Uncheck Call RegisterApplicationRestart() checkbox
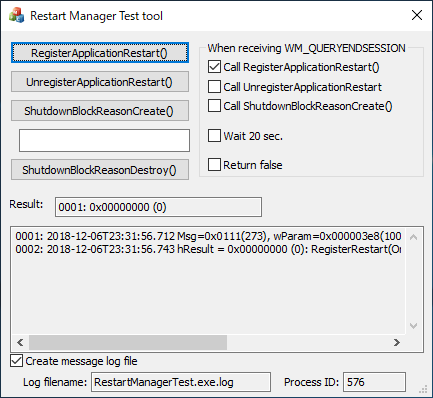The width and height of the screenshot is (433, 398). [214, 67]
